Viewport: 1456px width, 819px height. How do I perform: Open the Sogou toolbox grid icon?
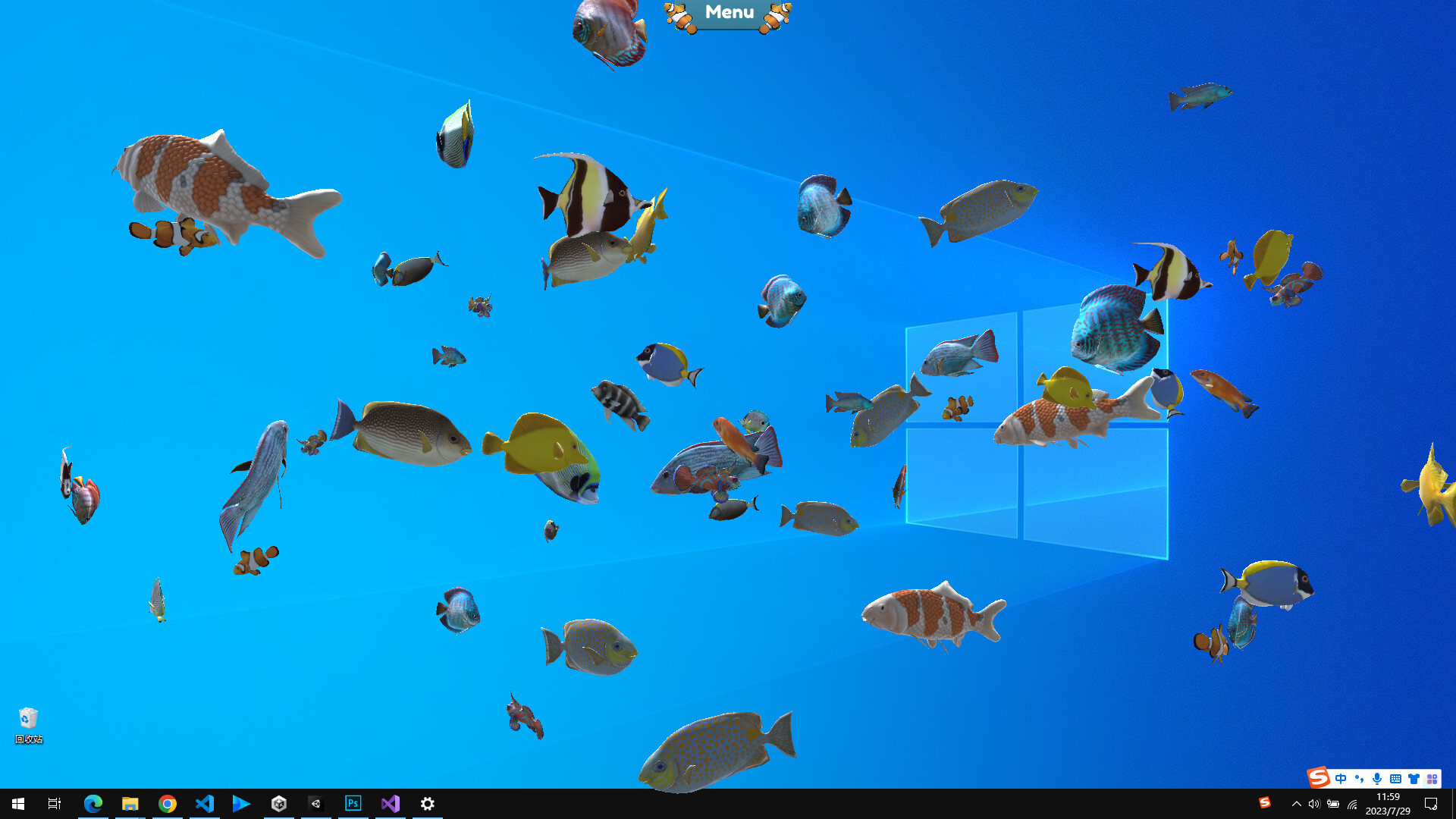point(1432,778)
